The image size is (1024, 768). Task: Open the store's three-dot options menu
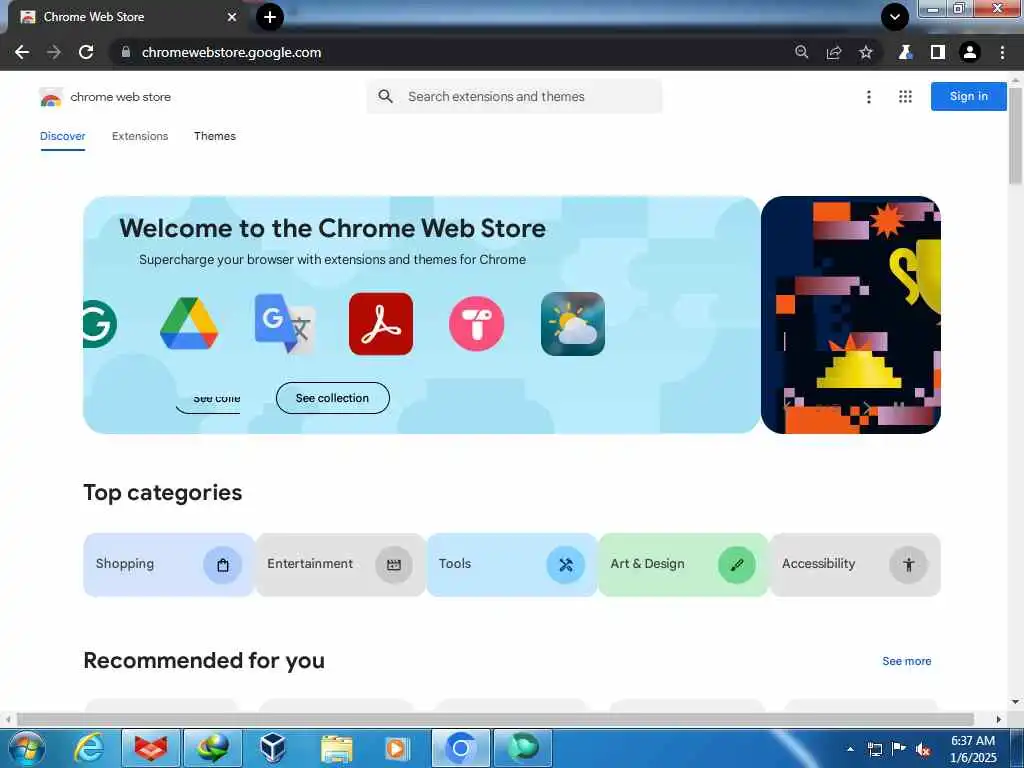[x=869, y=97]
